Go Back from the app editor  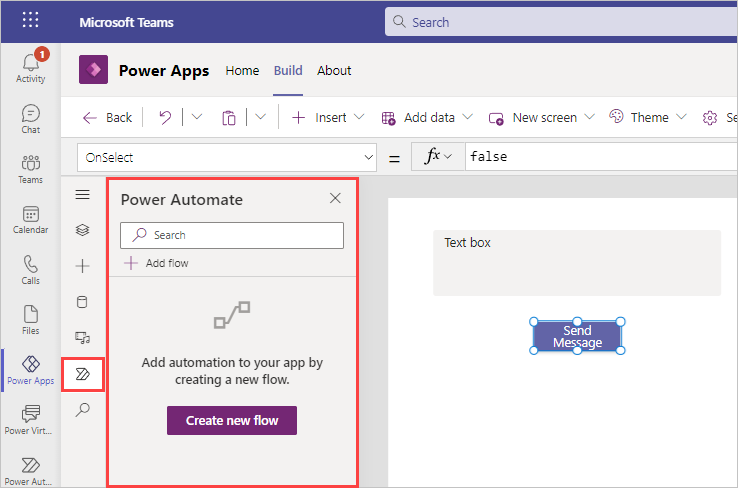(107, 118)
